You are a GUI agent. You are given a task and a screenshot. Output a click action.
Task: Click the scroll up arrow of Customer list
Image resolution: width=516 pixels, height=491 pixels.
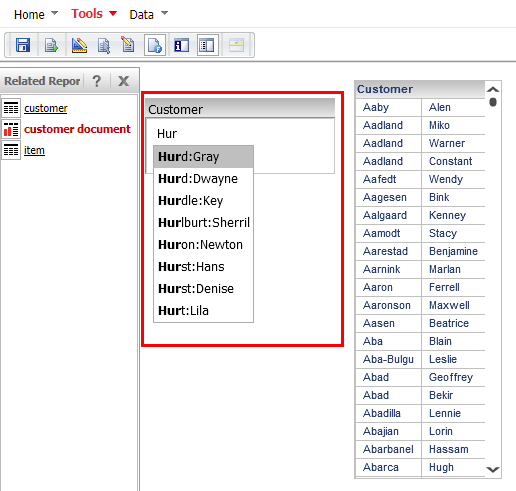[493, 89]
